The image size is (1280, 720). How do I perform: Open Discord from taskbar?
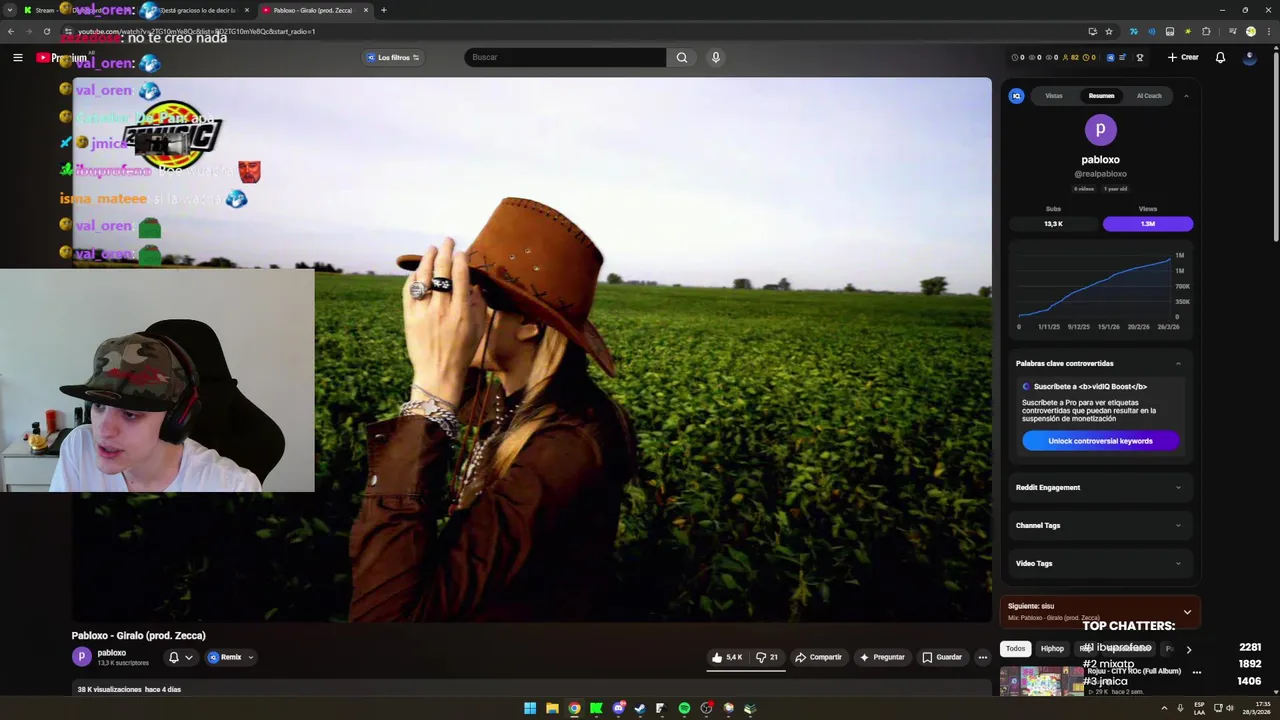(618, 708)
